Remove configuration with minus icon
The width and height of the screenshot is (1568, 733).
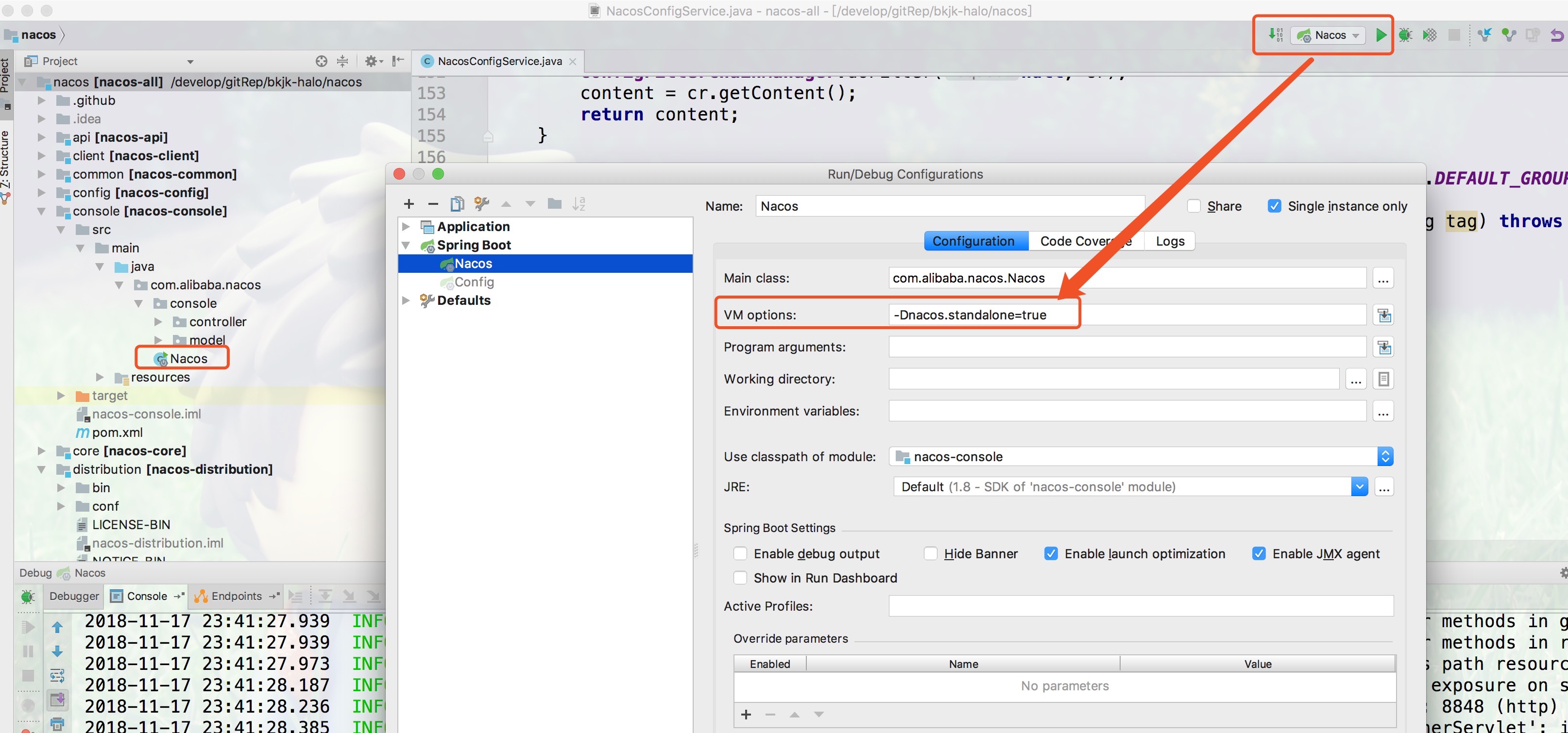433,204
